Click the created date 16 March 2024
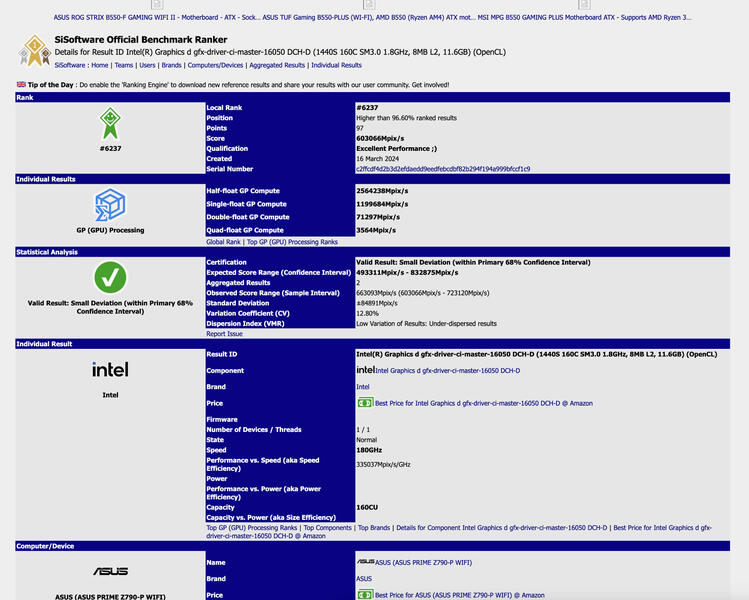The height and width of the screenshot is (600, 749). point(377,159)
